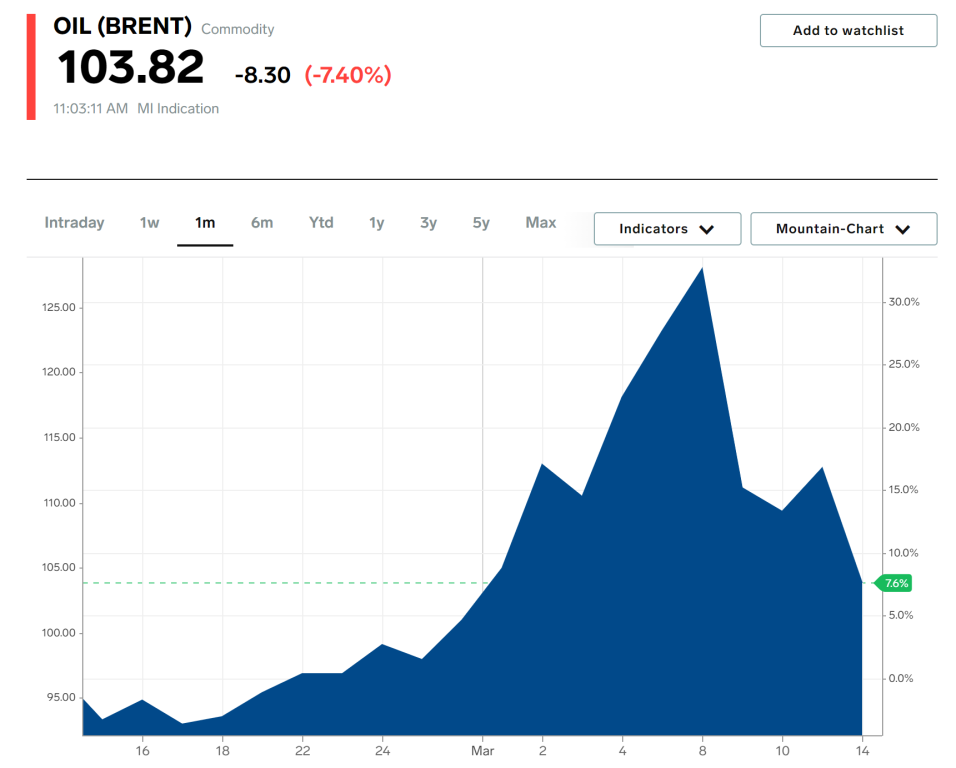Click the Mar date axis label

482,751
